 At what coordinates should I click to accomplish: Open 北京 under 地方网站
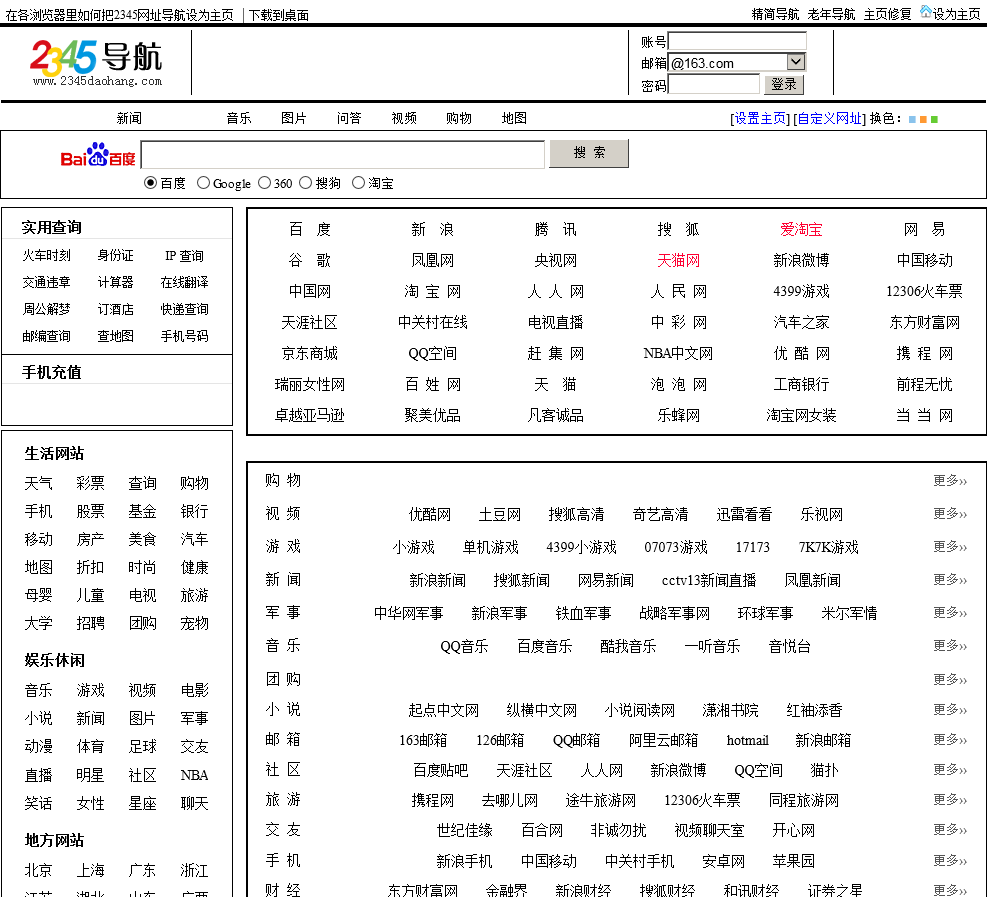click(x=38, y=871)
